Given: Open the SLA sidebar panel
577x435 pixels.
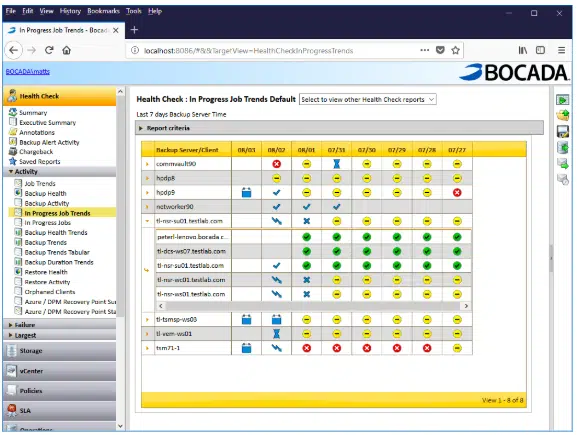Looking at the screenshot, I should pos(60,411).
